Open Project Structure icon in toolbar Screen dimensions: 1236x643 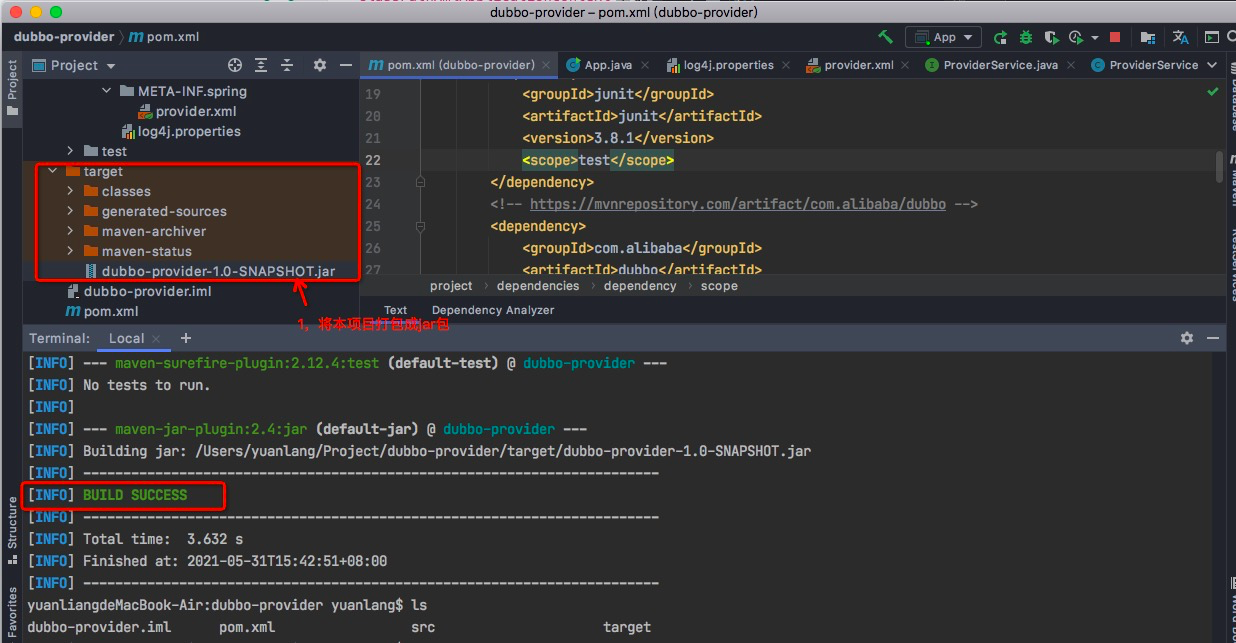point(1147,37)
